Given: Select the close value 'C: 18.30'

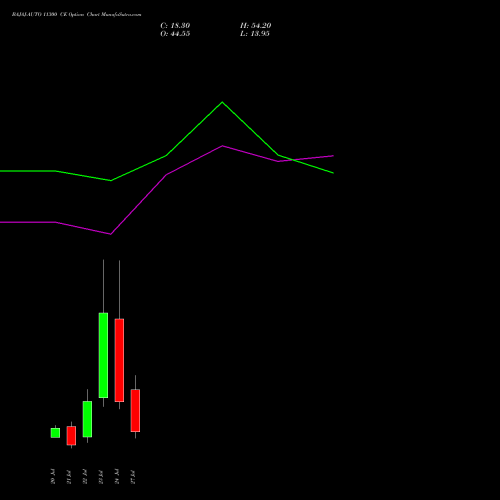Looking at the screenshot, I should coord(175,26).
